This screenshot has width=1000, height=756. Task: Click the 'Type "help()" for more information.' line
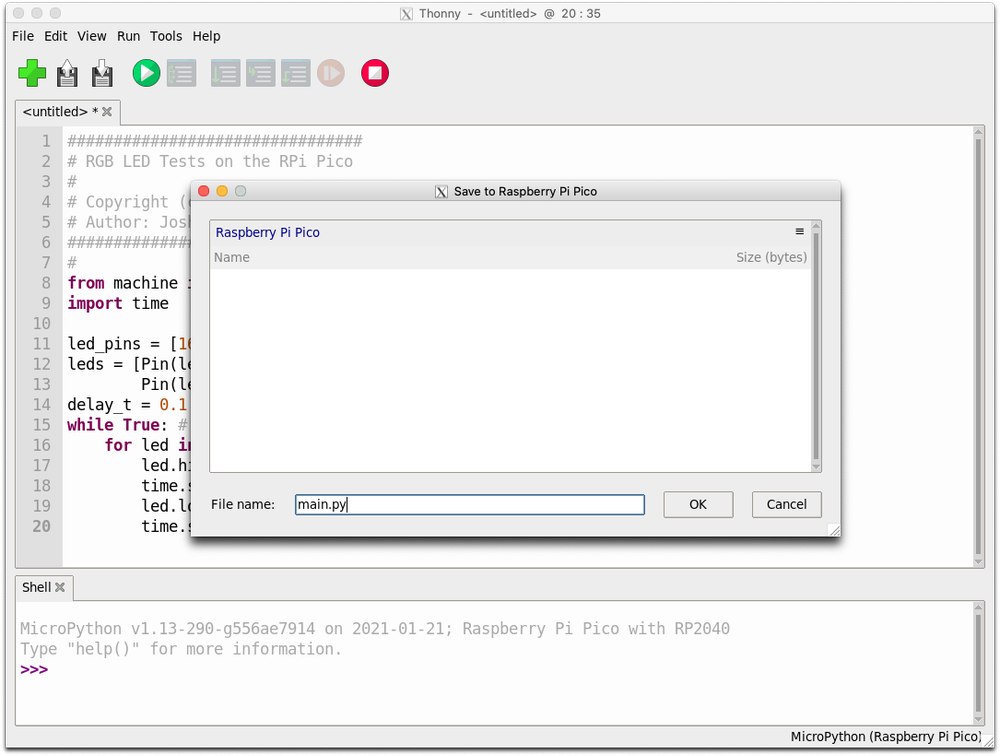(x=181, y=649)
